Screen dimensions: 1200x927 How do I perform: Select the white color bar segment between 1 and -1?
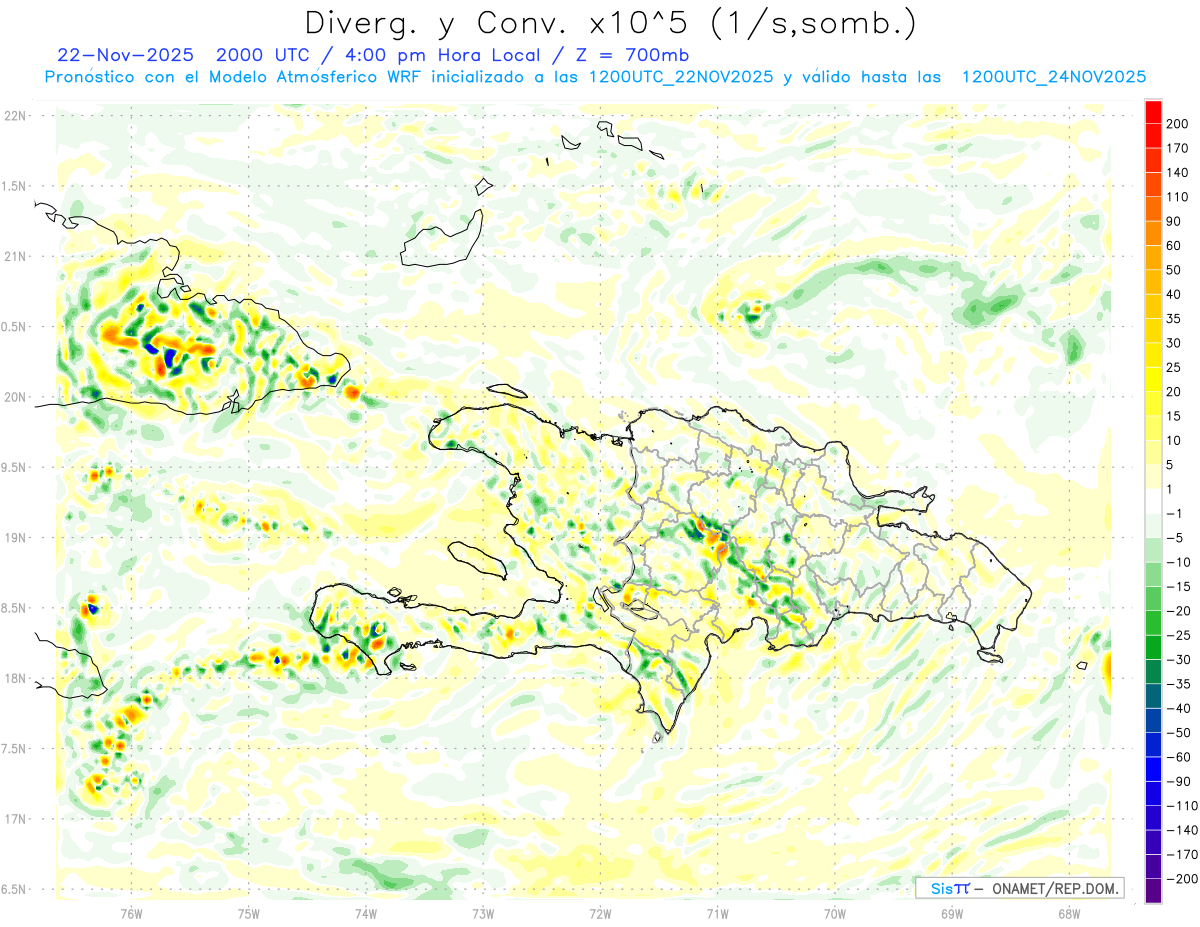coord(1153,501)
